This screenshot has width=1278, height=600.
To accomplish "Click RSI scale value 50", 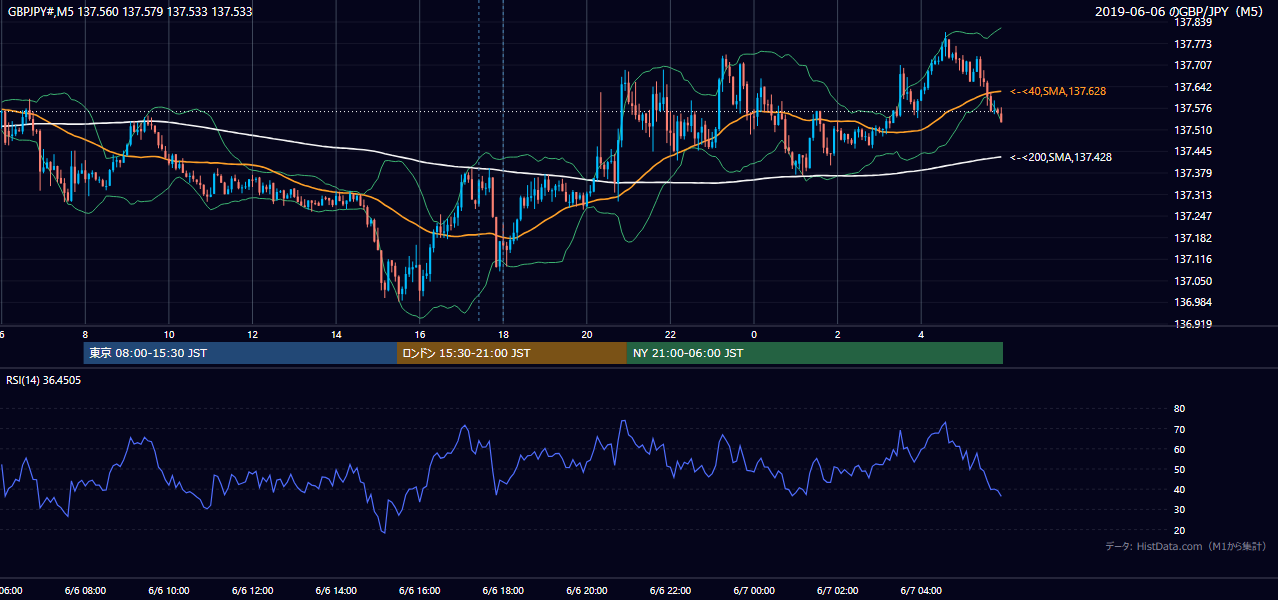I will 1179,469.
